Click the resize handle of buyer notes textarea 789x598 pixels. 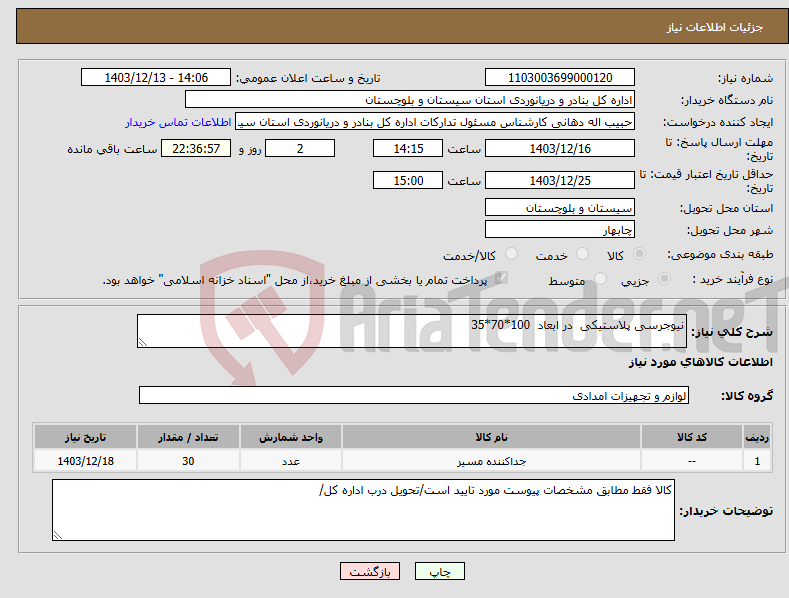click(58, 536)
